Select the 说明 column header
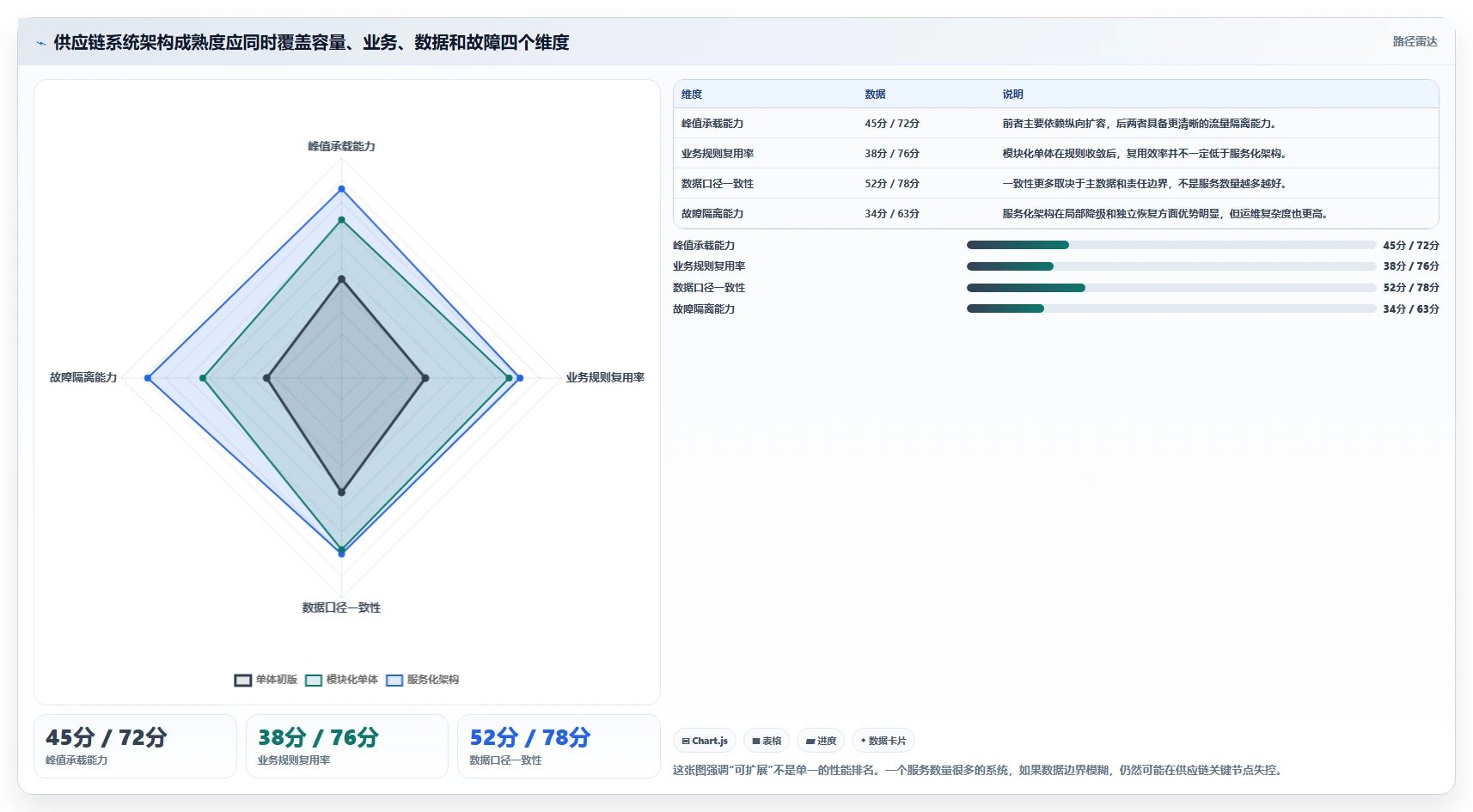This screenshot has width=1473, height=812. pos(1012,95)
